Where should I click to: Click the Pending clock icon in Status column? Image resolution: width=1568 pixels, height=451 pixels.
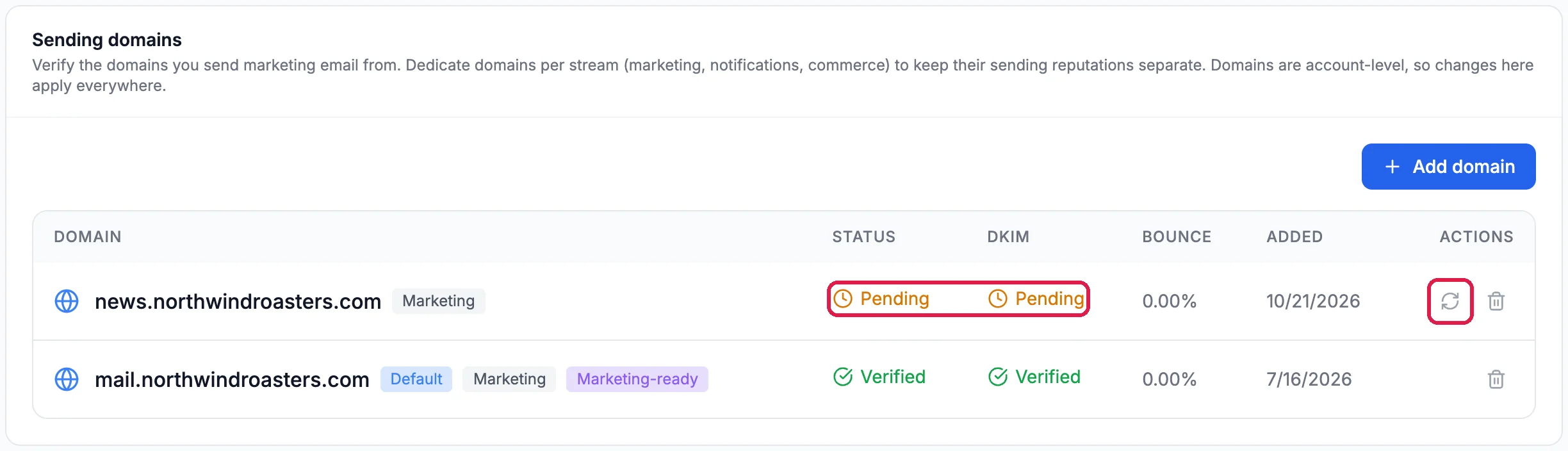[843, 299]
